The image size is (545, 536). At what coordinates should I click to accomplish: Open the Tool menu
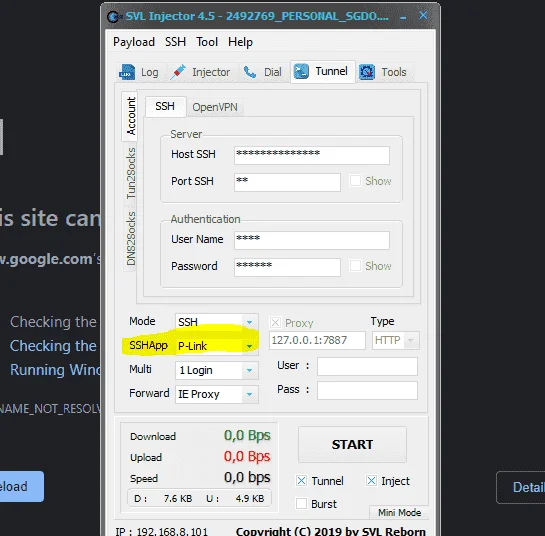[x=207, y=42]
